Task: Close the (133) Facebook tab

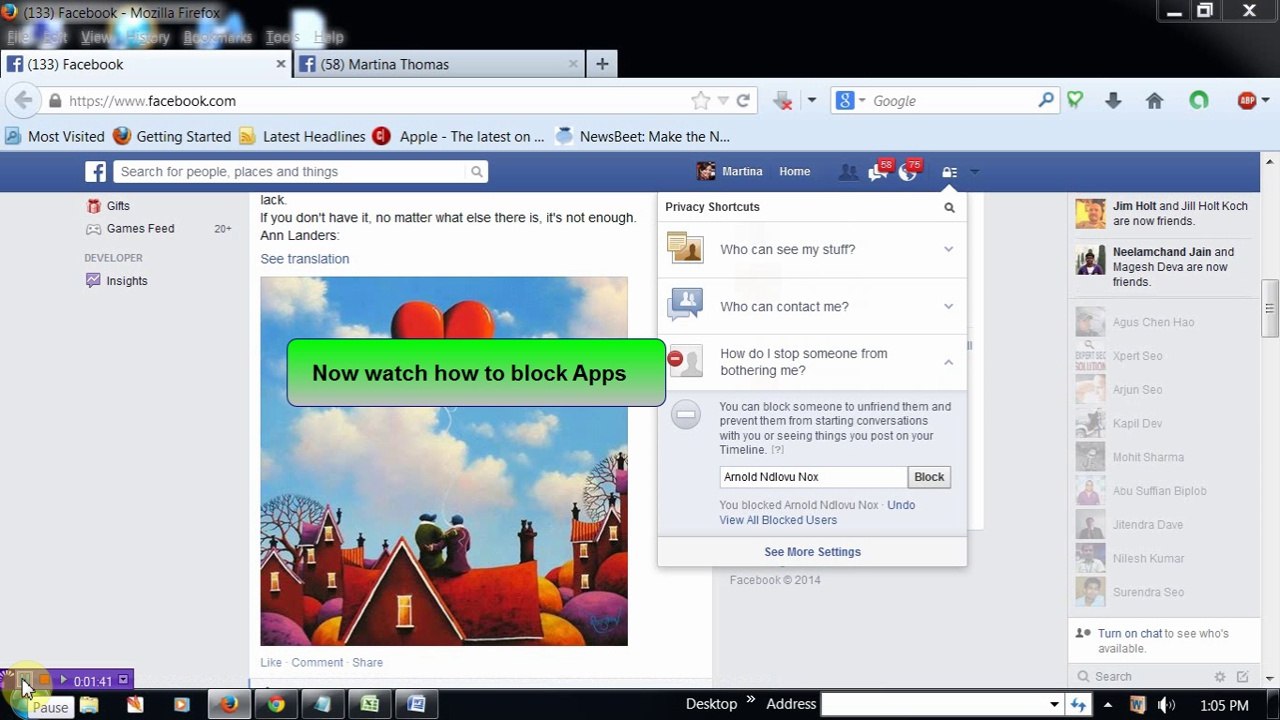Action: pyautogui.click(x=281, y=64)
